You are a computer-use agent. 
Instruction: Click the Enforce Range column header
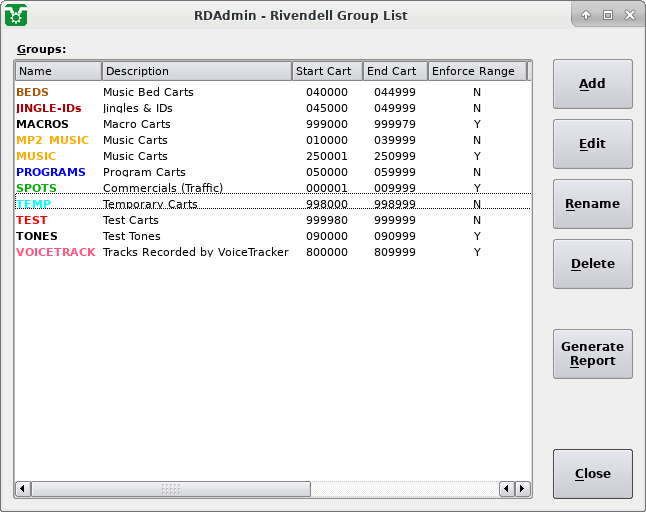click(x=476, y=71)
